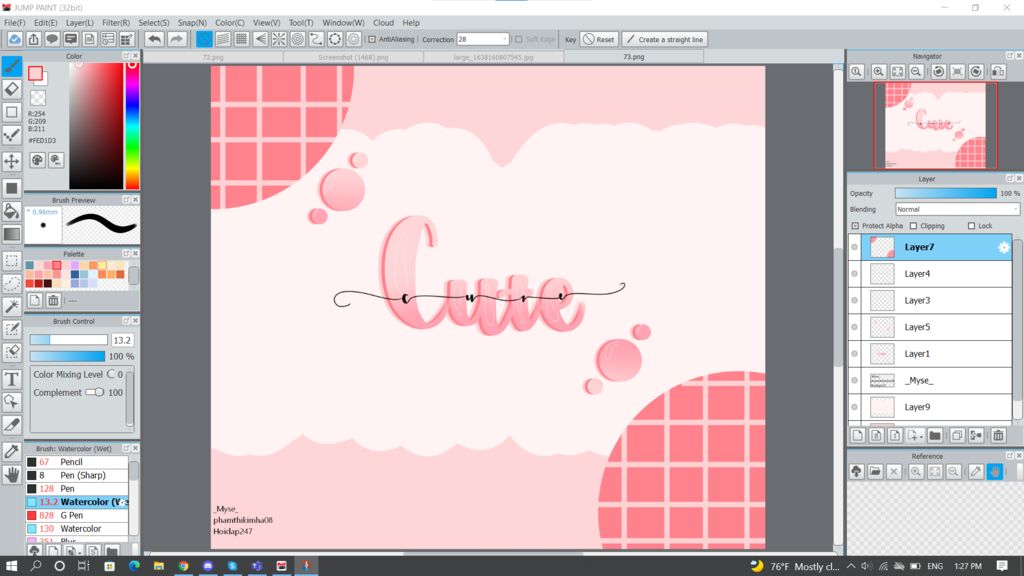Image resolution: width=1024 pixels, height=576 pixels.
Task: Turn on the circle snap guide
Action: (298, 39)
